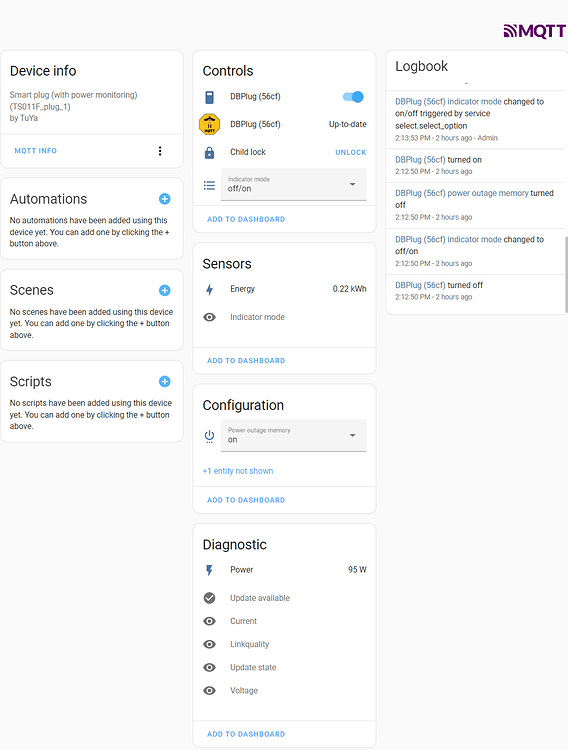Add a new scene with plus icon
This screenshot has height=750, width=568.
click(165, 290)
